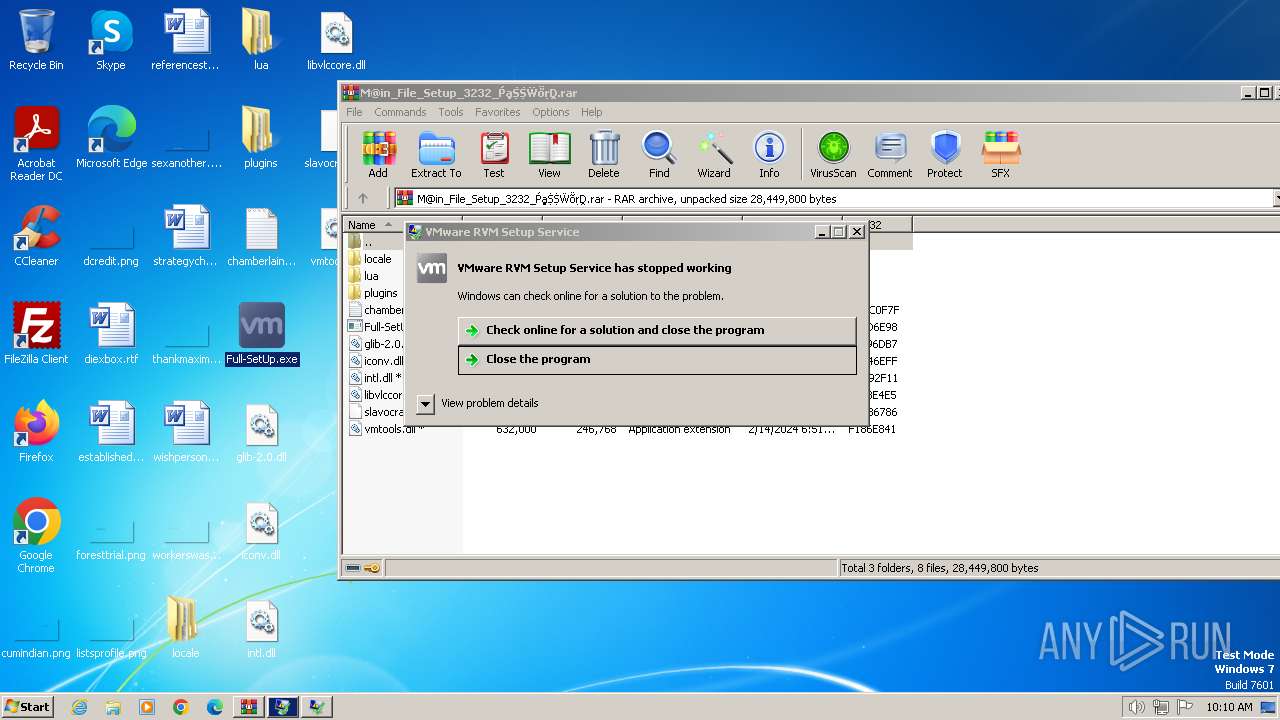Select intl.dll desktop file

(261, 628)
